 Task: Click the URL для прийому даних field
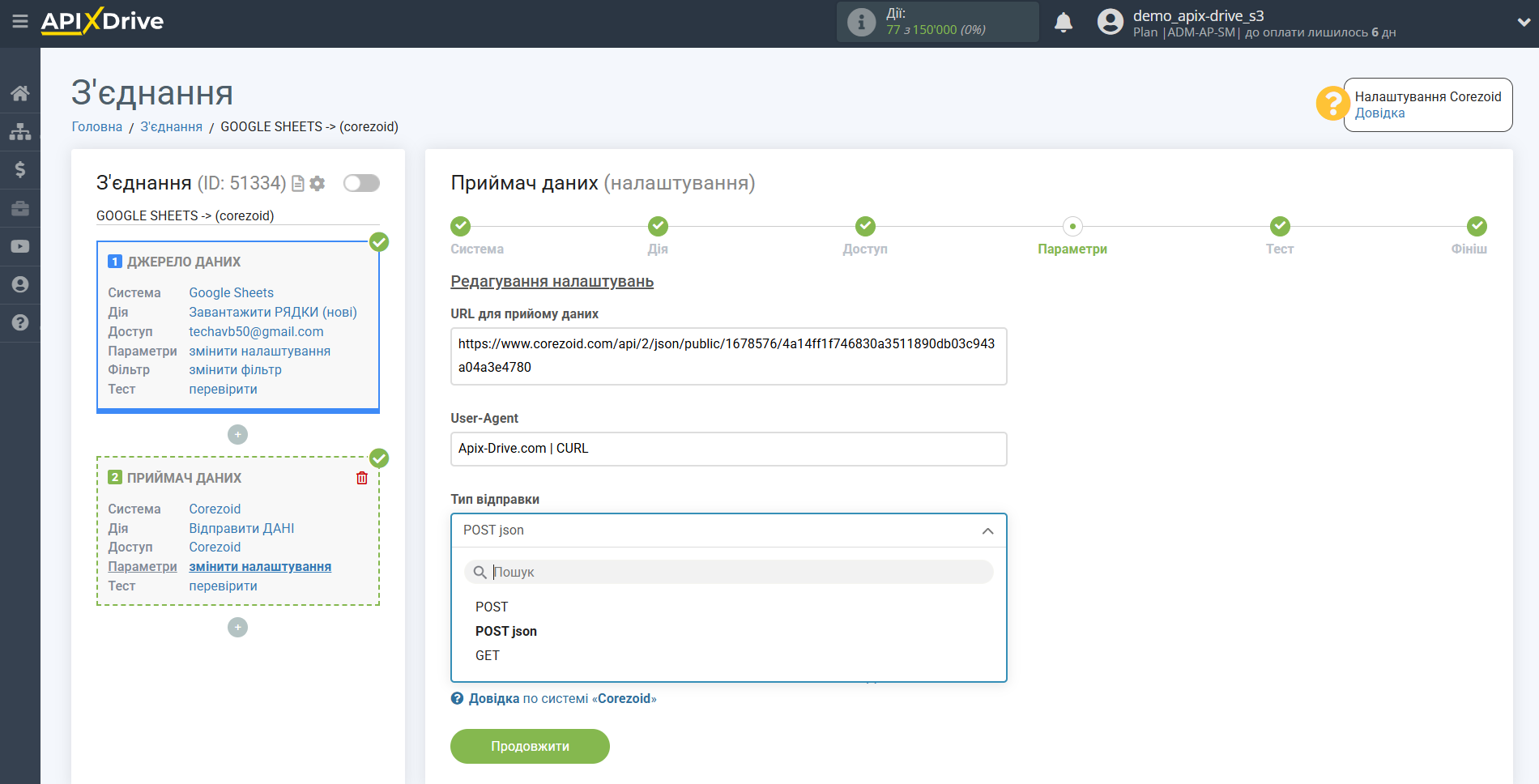point(728,356)
